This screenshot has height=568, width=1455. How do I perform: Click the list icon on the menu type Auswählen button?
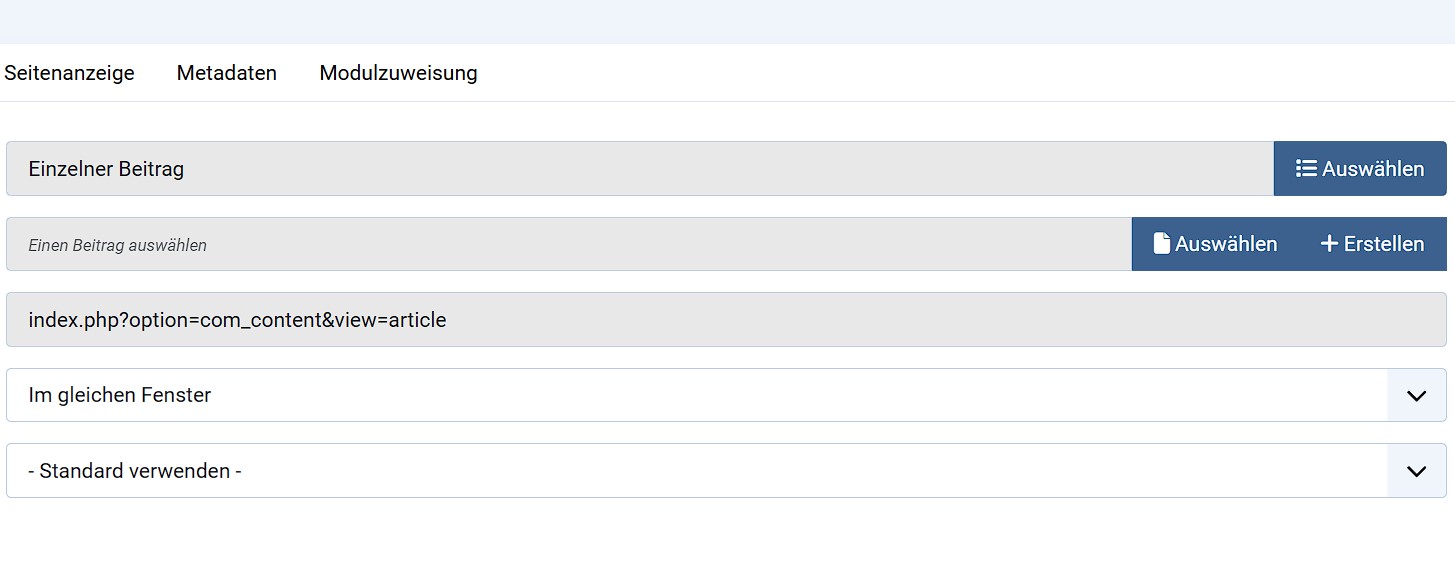coord(1305,169)
